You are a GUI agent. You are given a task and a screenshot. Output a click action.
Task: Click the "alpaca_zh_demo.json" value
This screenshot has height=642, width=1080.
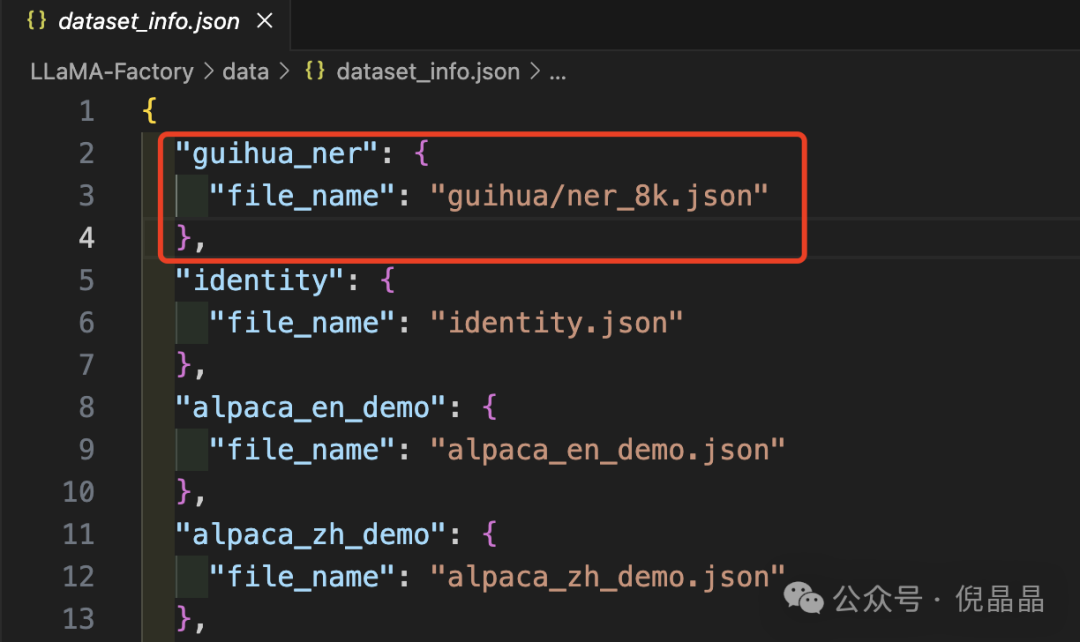pyautogui.click(x=608, y=577)
